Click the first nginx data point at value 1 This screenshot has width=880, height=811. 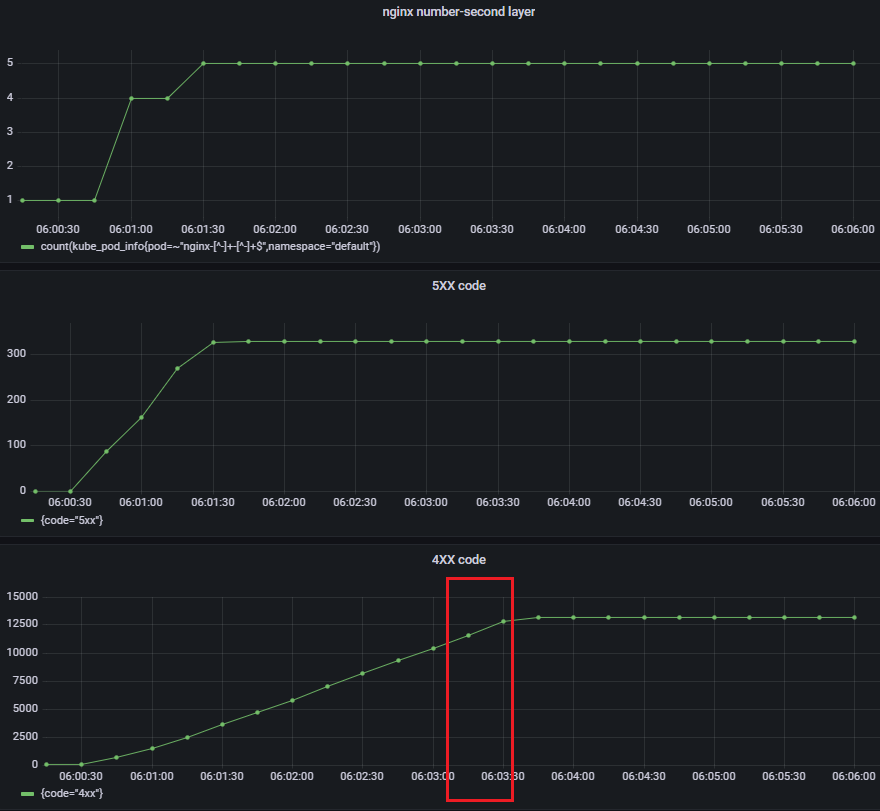pyautogui.click(x=23, y=200)
